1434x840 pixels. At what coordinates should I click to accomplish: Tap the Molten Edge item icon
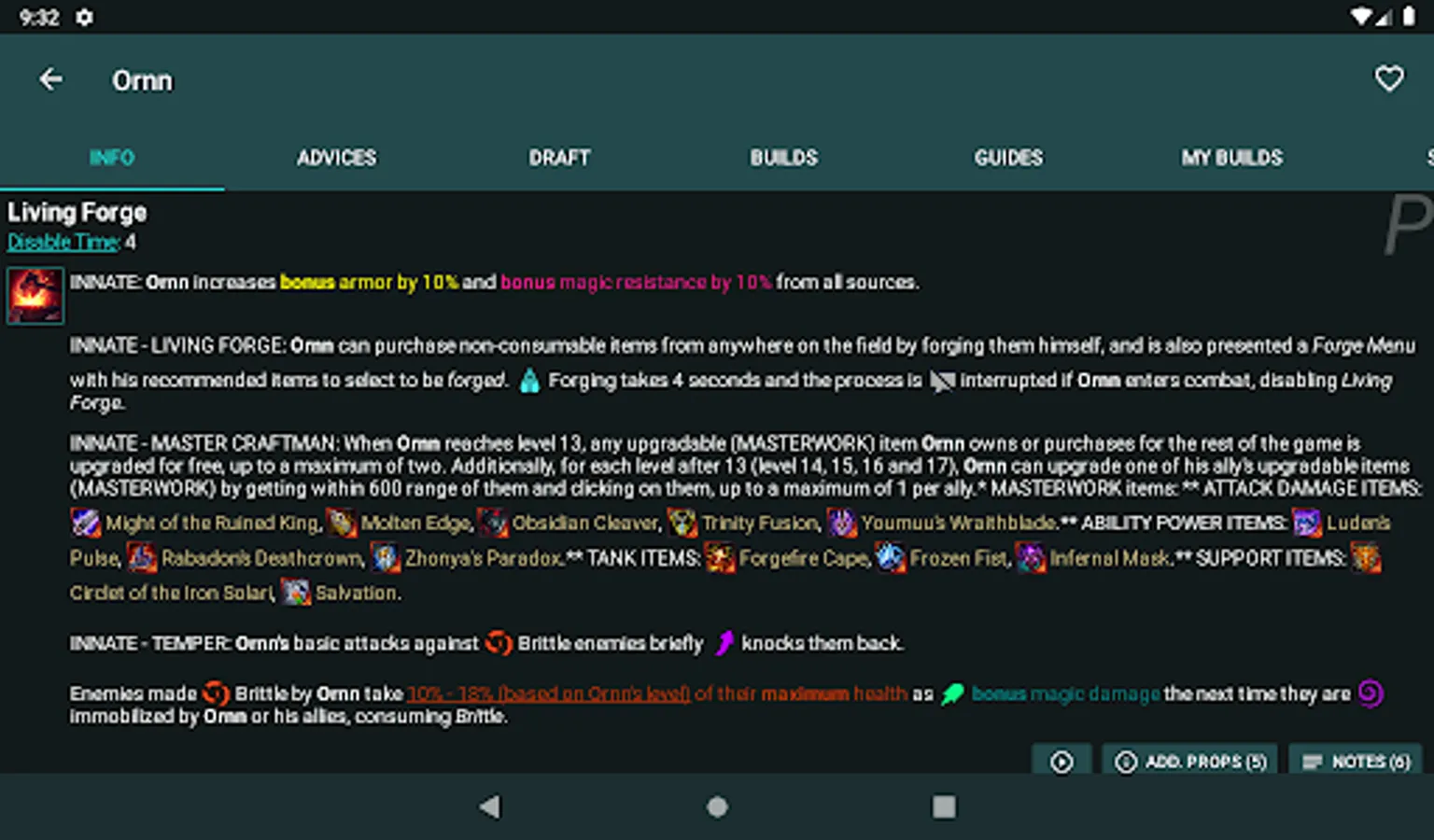point(341,523)
